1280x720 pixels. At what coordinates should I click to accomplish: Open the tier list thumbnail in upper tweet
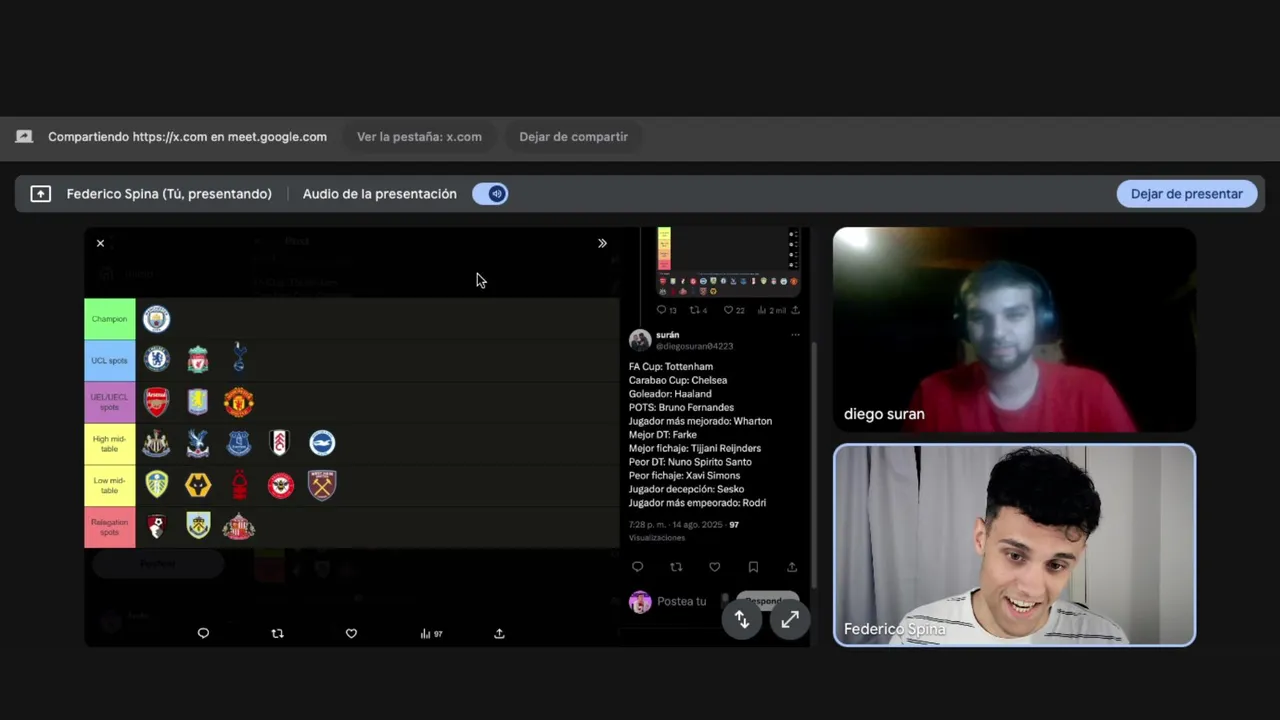point(727,261)
